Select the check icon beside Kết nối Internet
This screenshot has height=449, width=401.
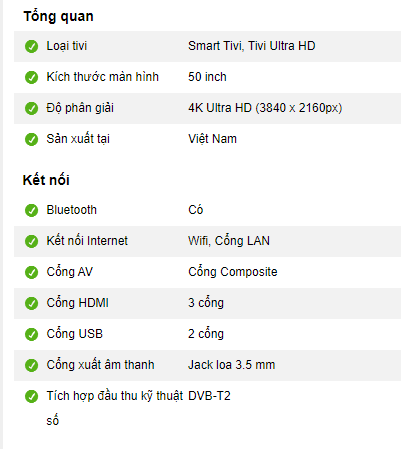(x=31, y=241)
